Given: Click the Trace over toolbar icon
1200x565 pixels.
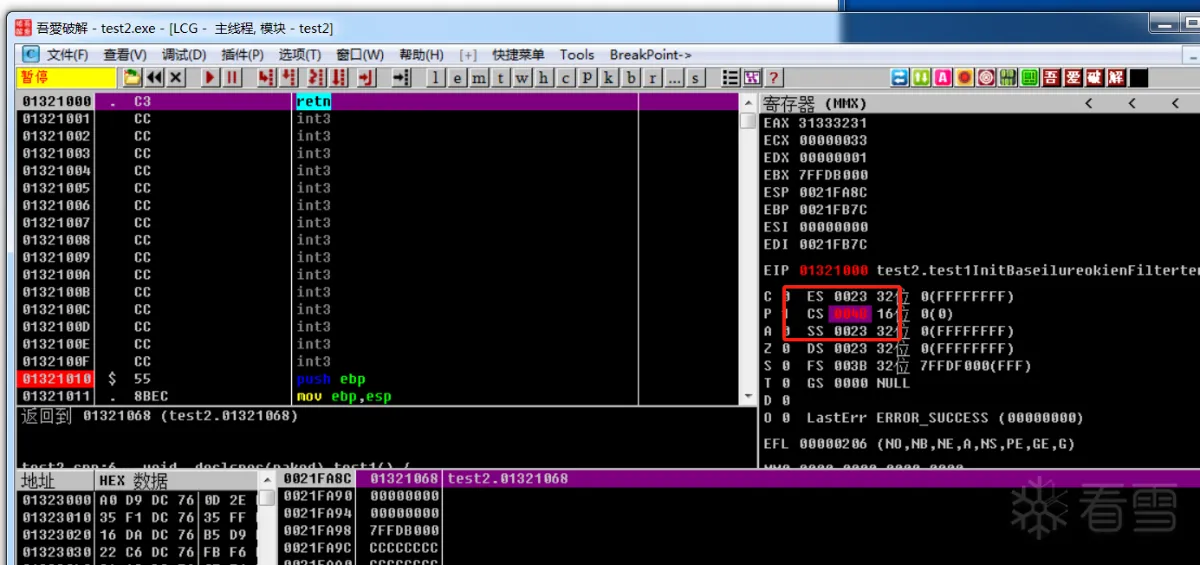Looking at the screenshot, I should click(339, 77).
